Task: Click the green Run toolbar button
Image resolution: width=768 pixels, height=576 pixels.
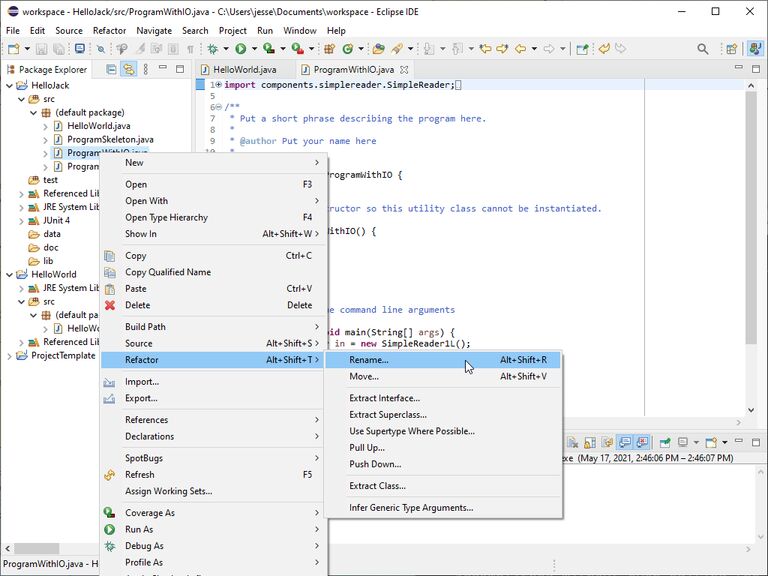Action: (x=240, y=48)
